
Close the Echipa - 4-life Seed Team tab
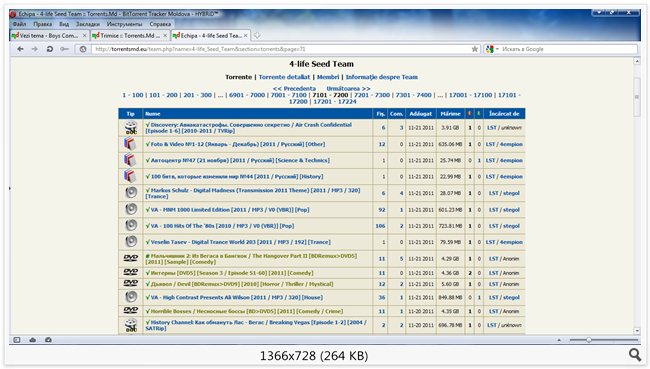pos(245,36)
